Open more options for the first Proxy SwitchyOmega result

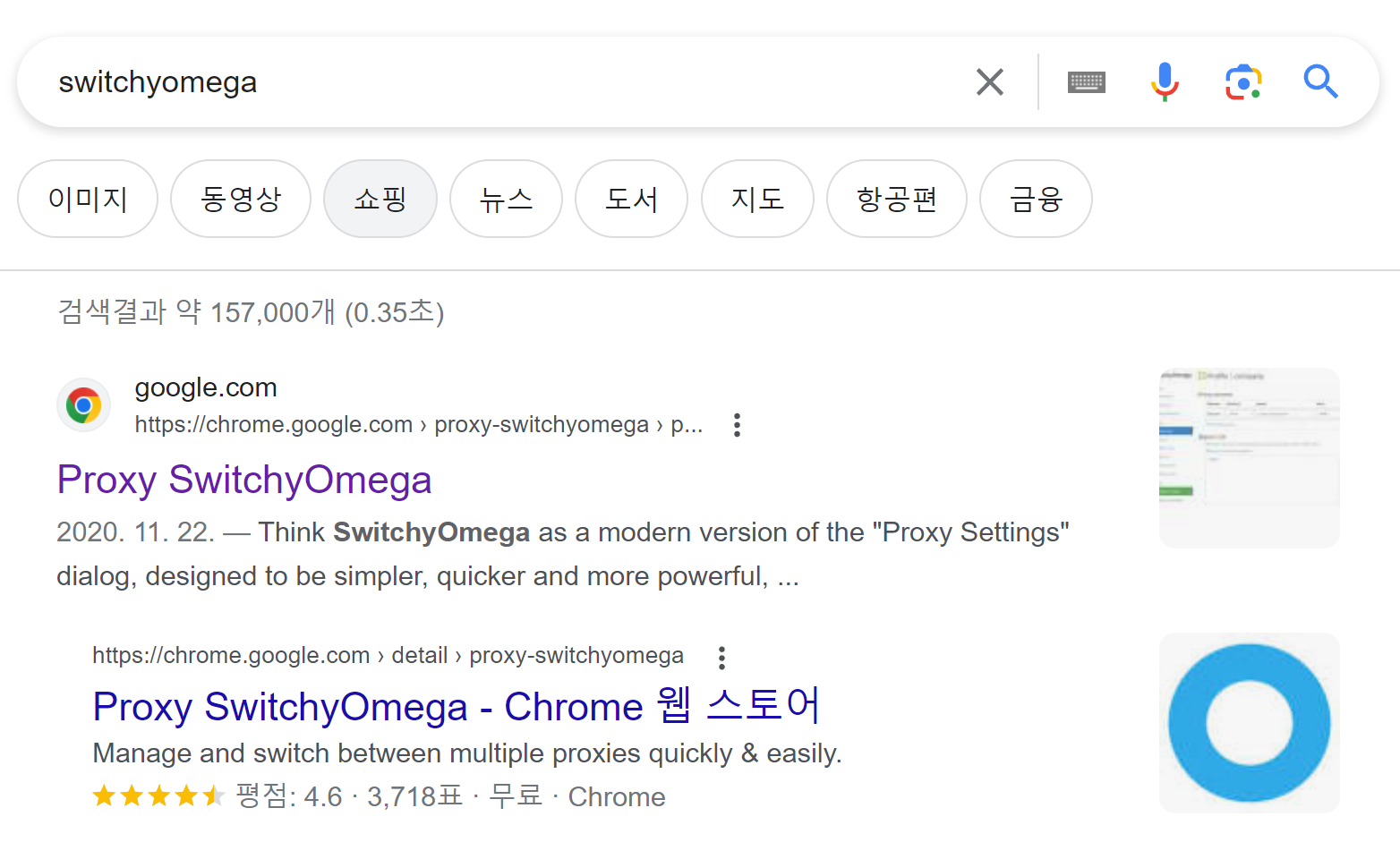coord(737,425)
